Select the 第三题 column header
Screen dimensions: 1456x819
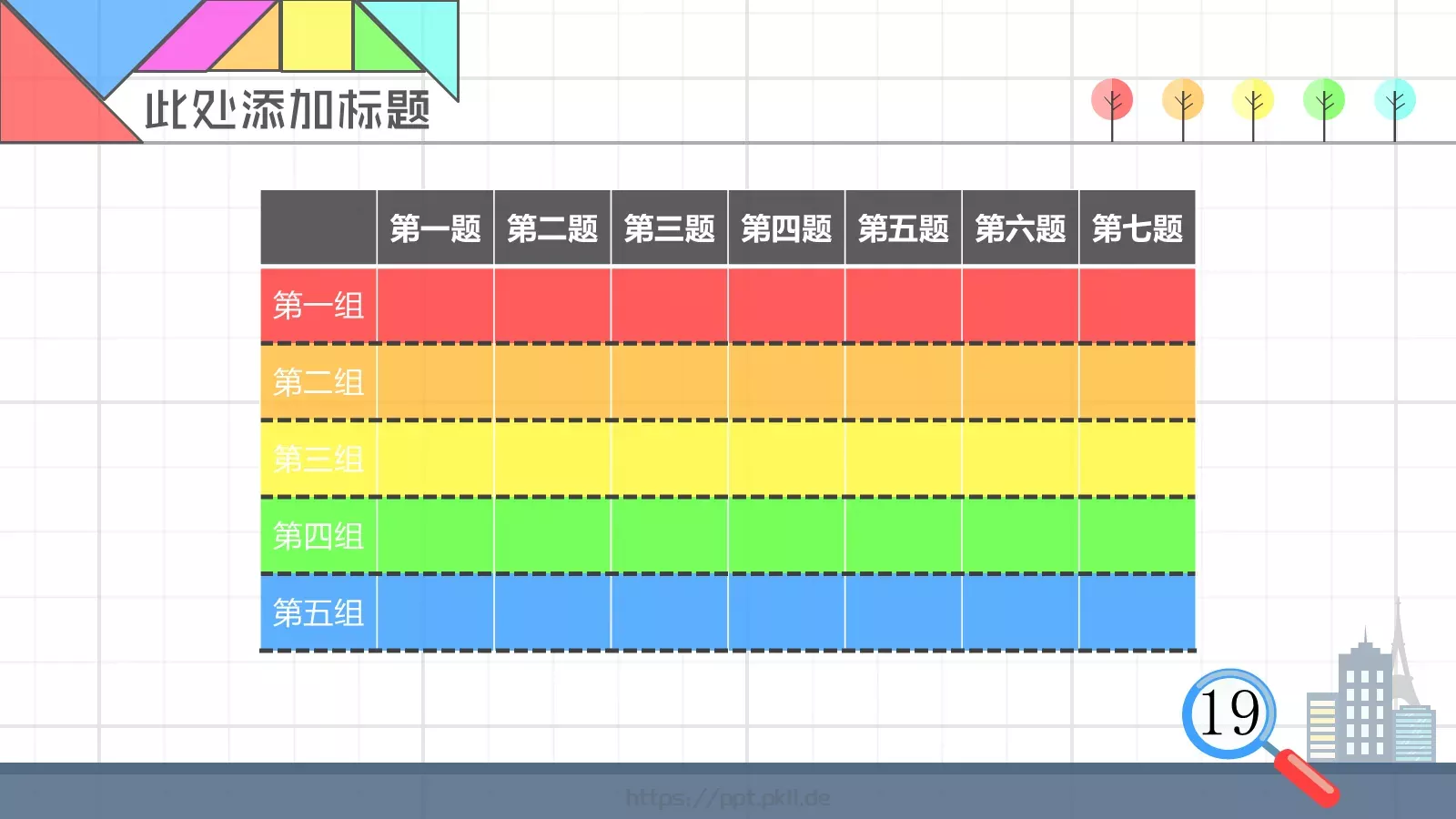[670, 227]
